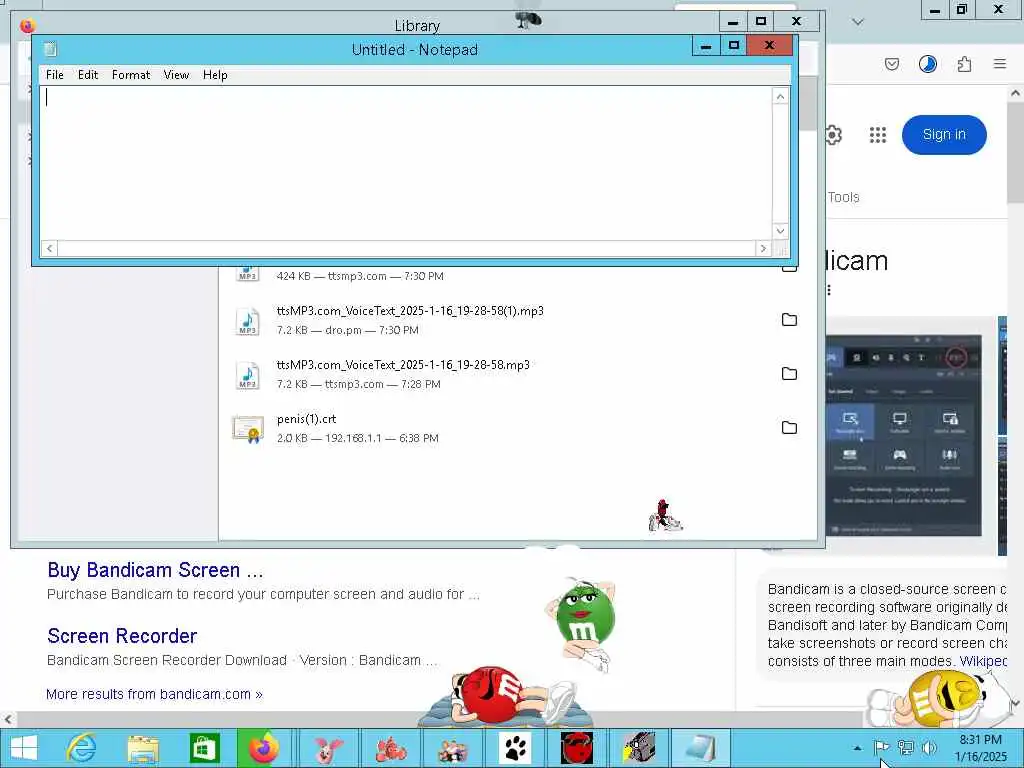Open the View menu in Notepad

(x=176, y=75)
